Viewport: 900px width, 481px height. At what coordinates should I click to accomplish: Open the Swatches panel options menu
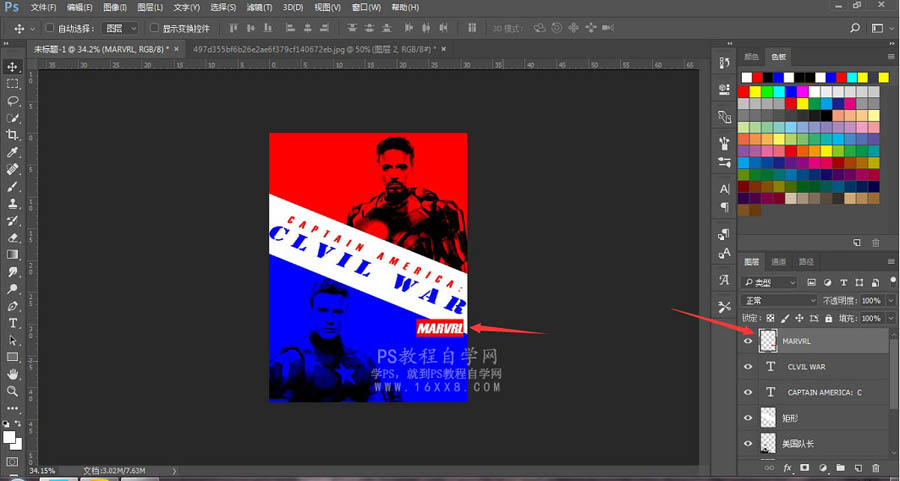pos(891,57)
